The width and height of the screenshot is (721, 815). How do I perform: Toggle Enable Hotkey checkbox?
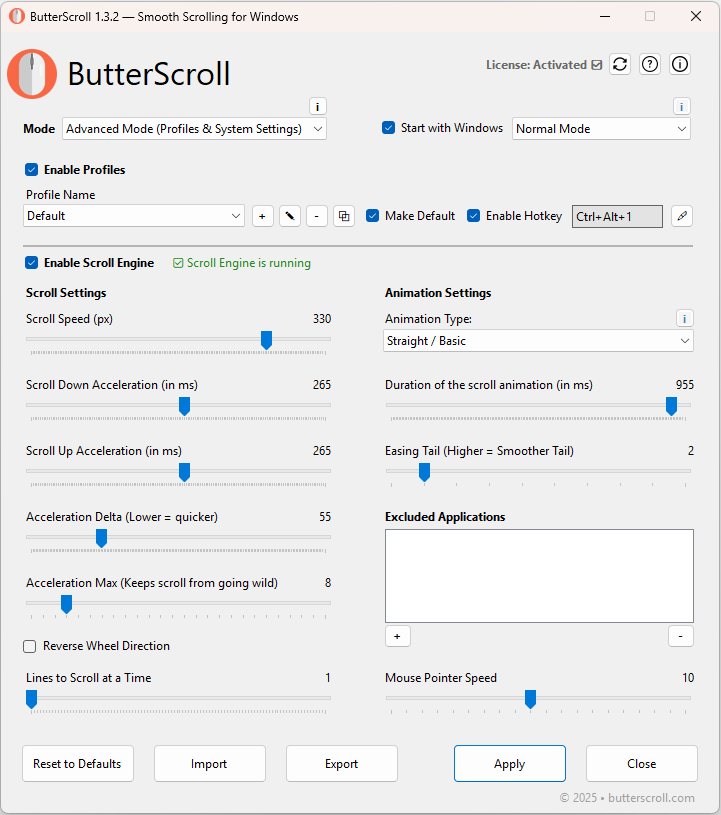473,216
